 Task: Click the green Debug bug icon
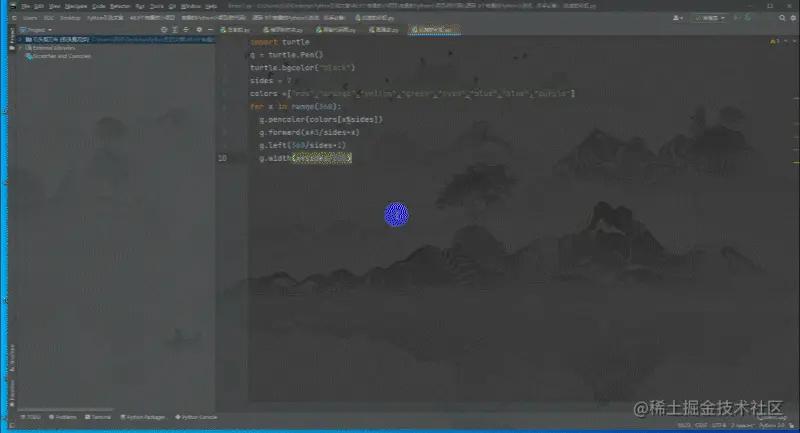pos(747,18)
